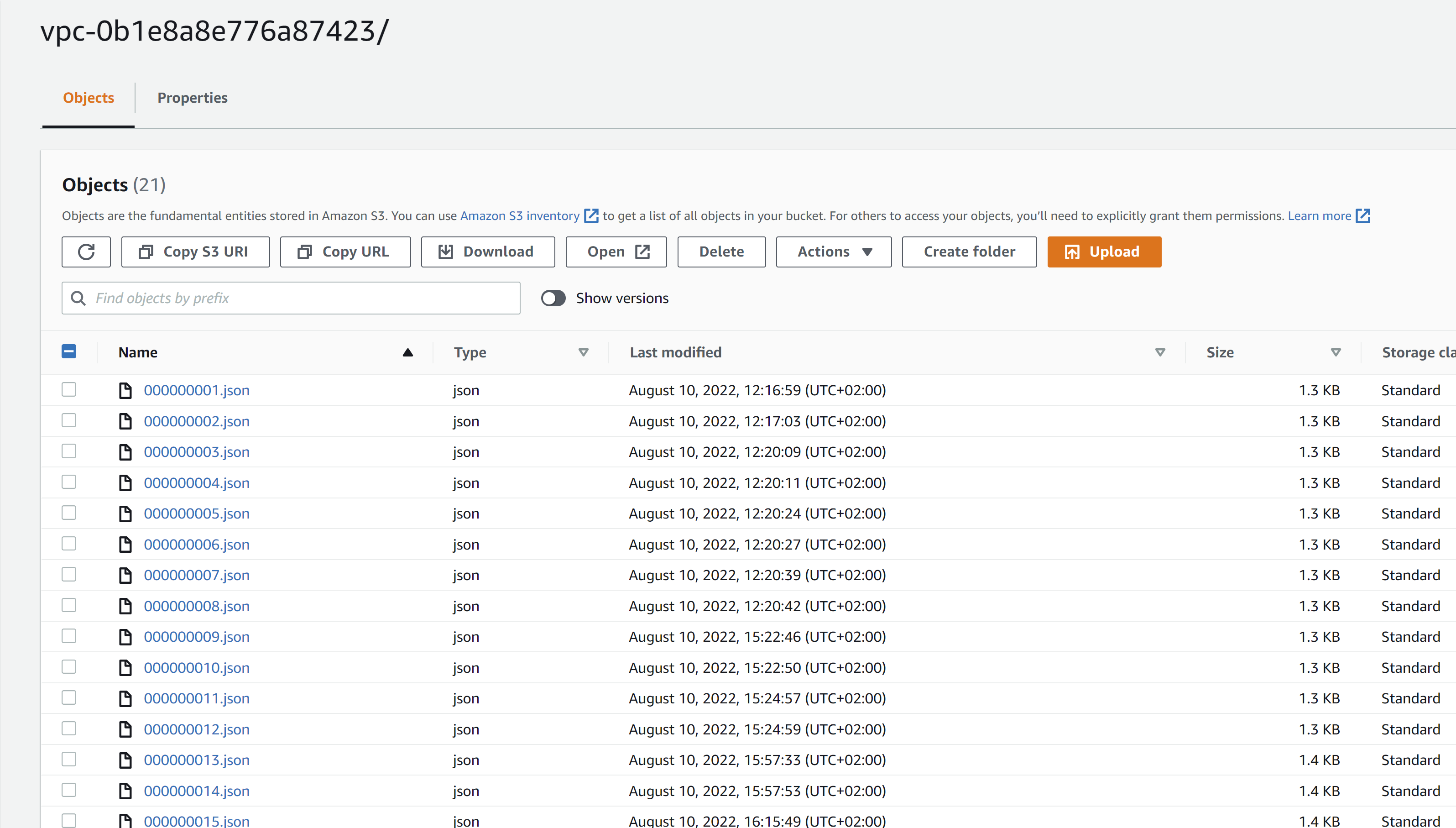Check the checkbox for 000000001.json

point(70,390)
